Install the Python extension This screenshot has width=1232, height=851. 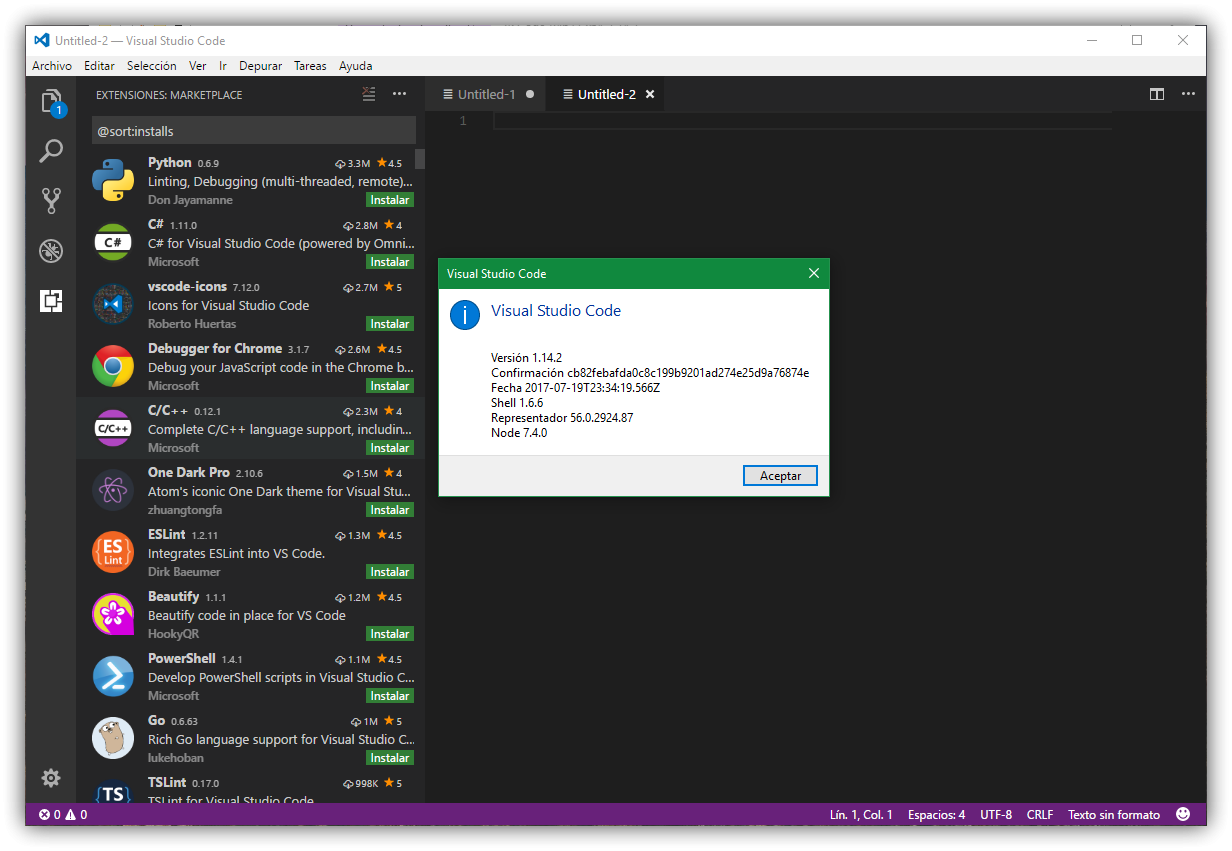click(389, 200)
